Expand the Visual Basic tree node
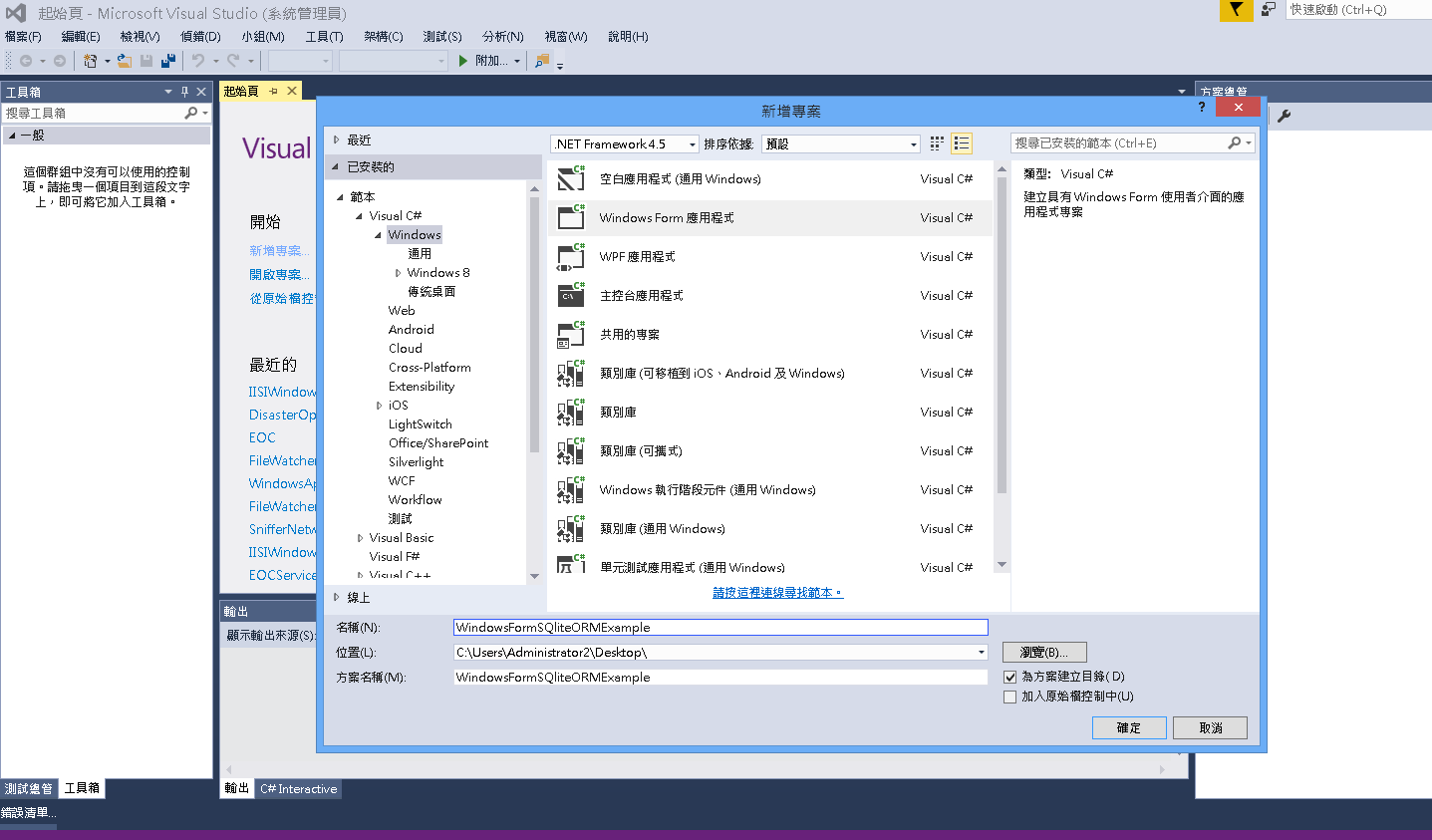This screenshot has height=840, width=1432. pos(360,538)
